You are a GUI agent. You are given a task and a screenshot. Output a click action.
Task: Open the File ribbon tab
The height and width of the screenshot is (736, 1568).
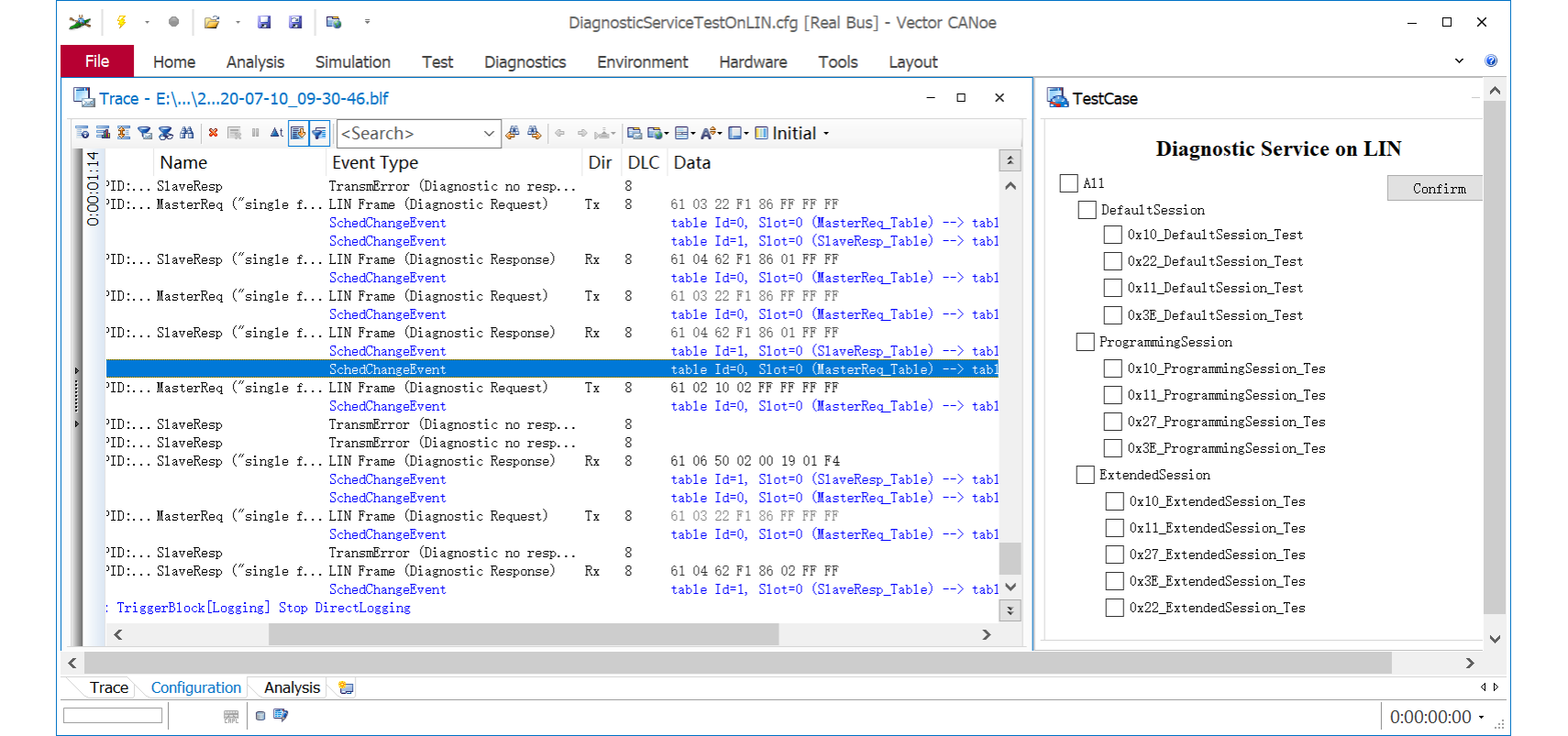click(97, 60)
